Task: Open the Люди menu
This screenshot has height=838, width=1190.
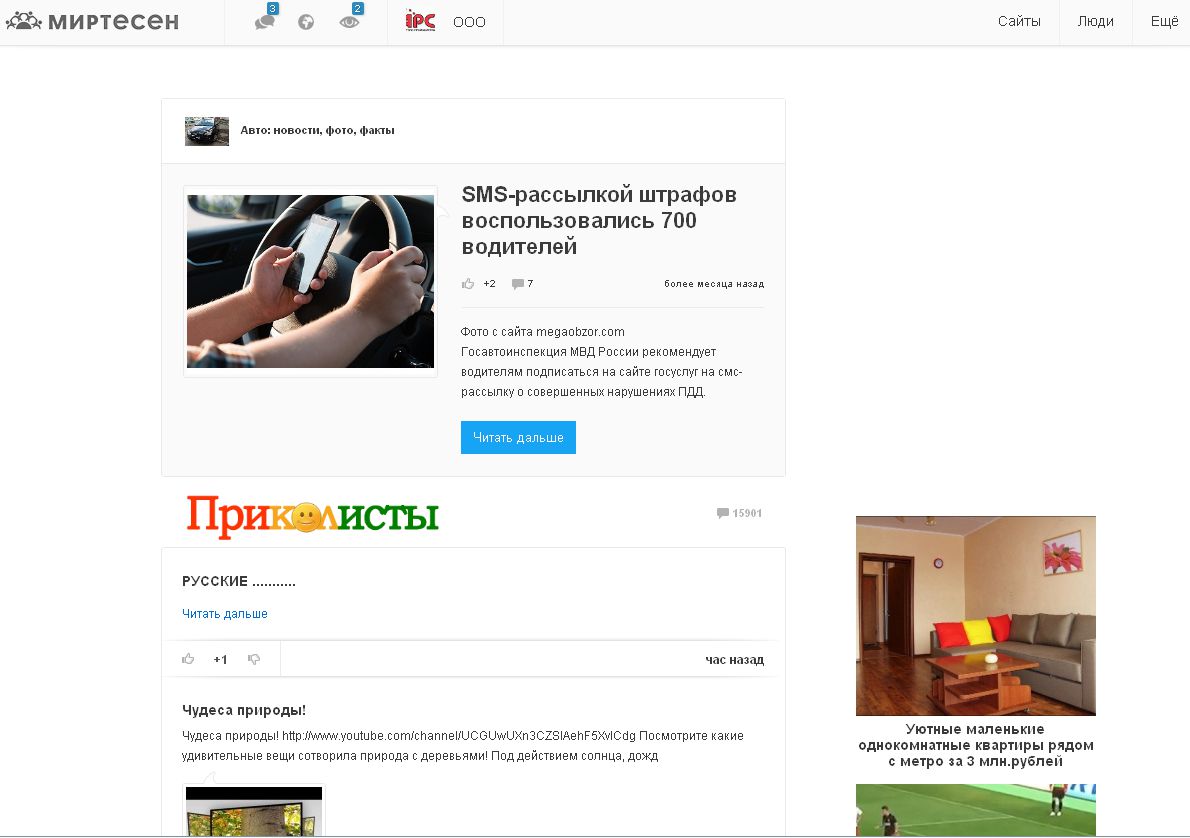Action: coord(1096,21)
